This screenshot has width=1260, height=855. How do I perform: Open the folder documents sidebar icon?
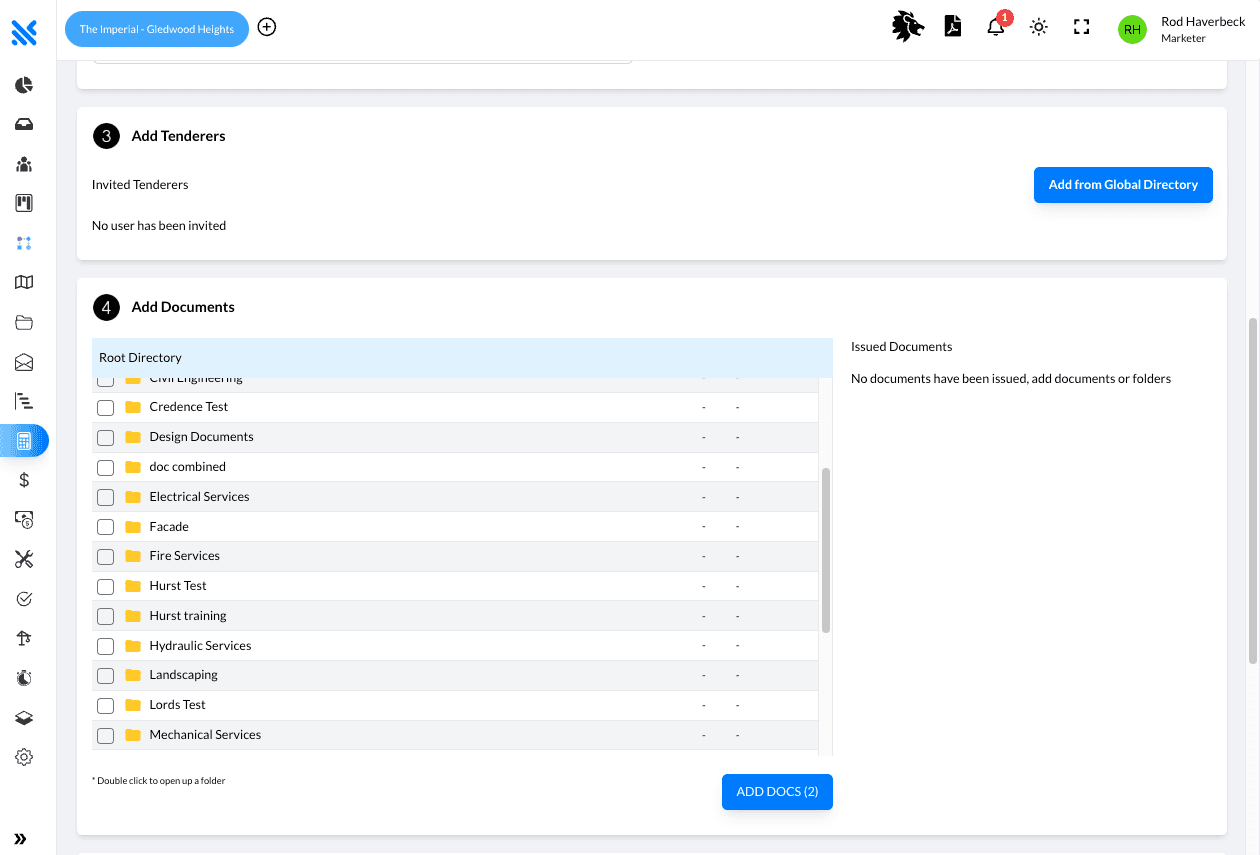pyautogui.click(x=24, y=322)
